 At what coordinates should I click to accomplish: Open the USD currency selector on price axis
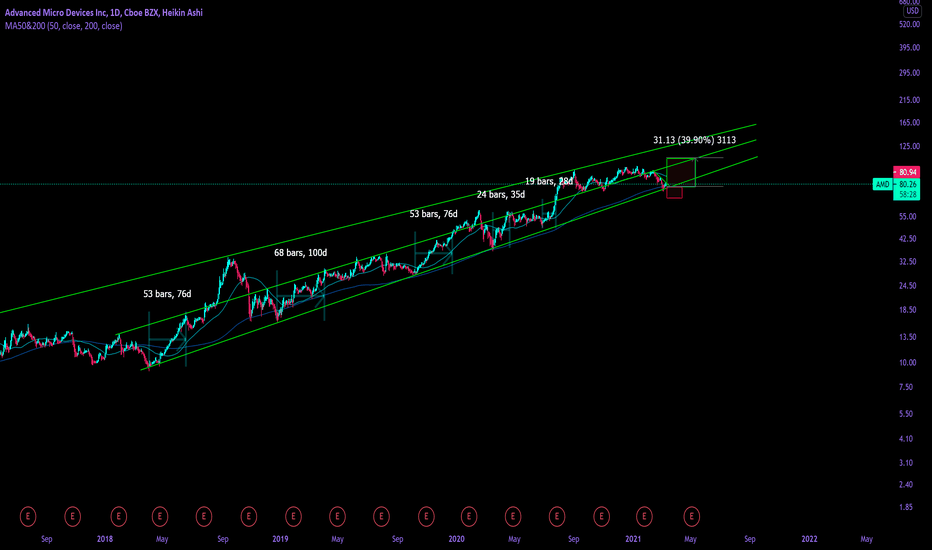(912, 11)
